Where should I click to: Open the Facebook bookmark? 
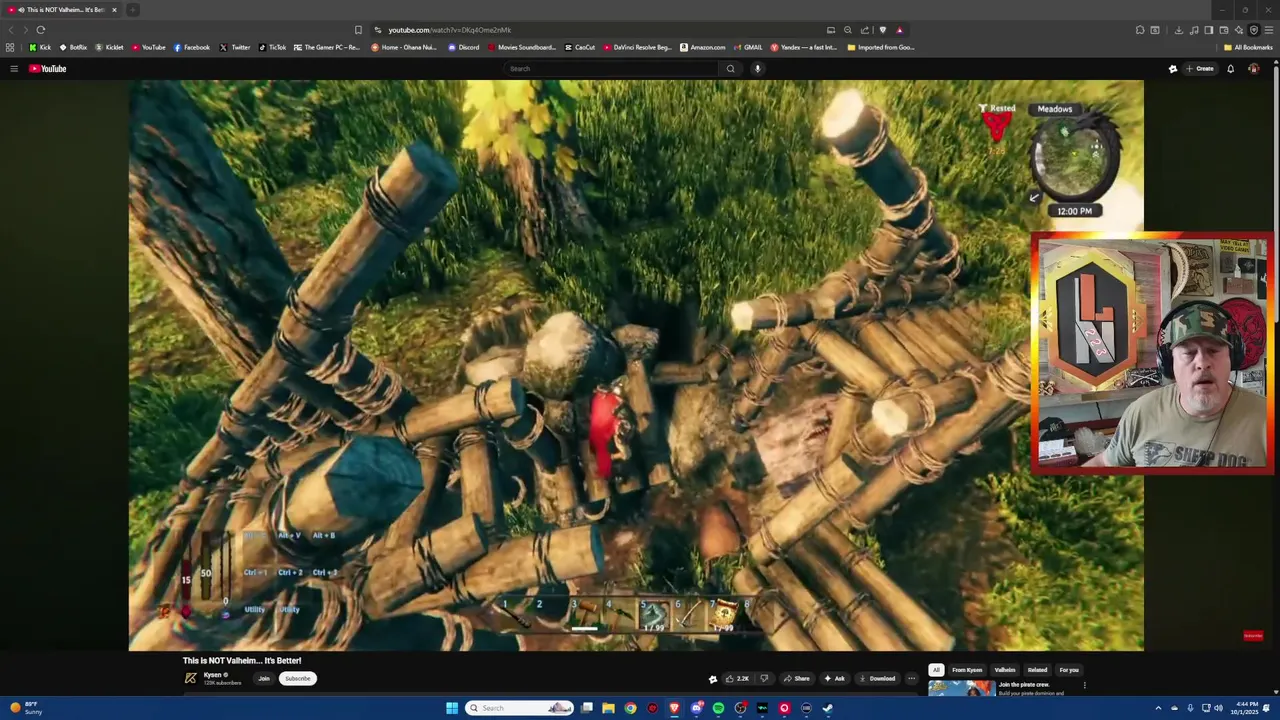pyautogui.click(x=192, y=47)
